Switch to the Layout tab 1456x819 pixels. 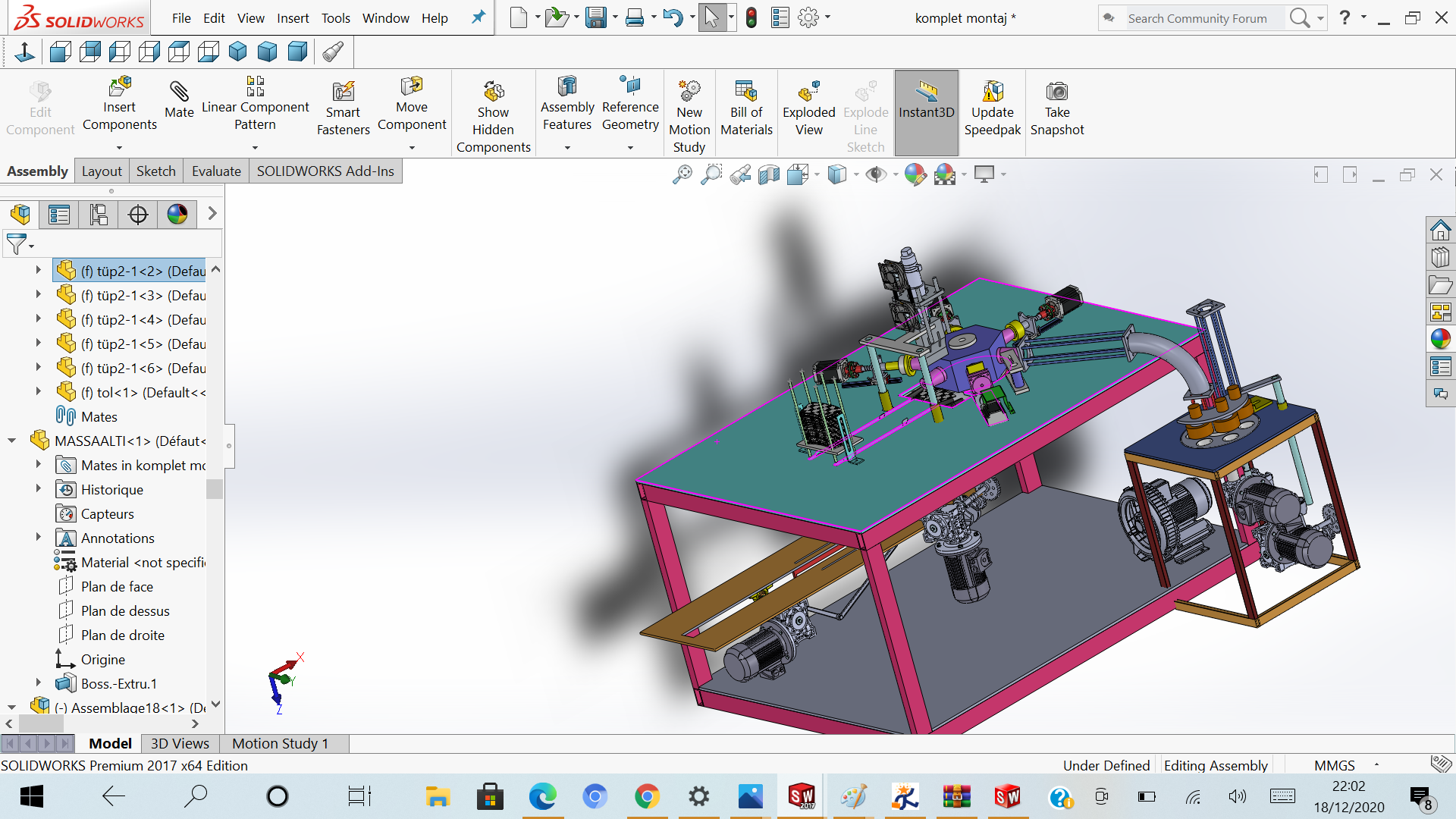(x=102, y=171)
